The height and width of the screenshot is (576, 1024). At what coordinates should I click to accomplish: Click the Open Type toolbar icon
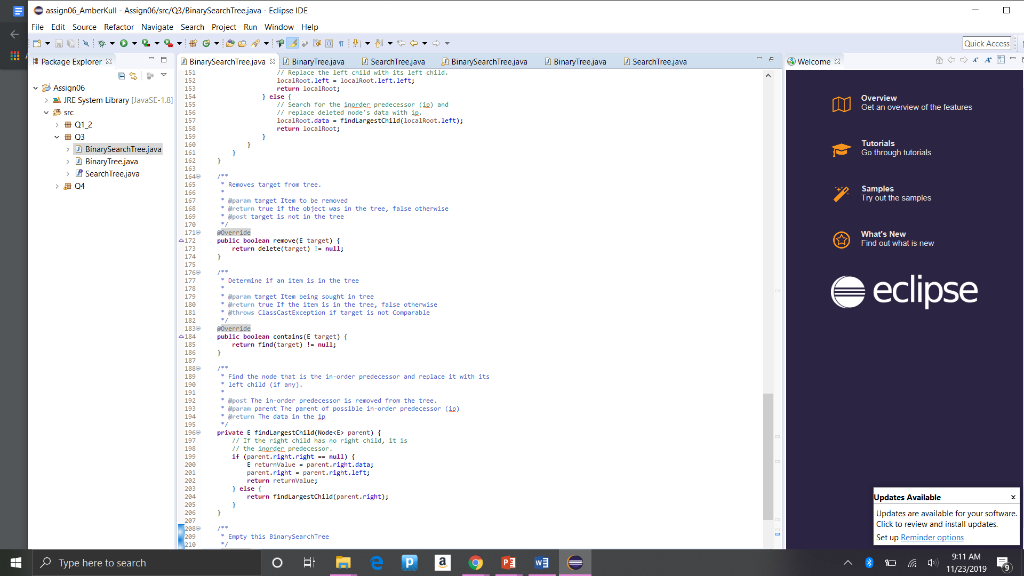[230, 43]
